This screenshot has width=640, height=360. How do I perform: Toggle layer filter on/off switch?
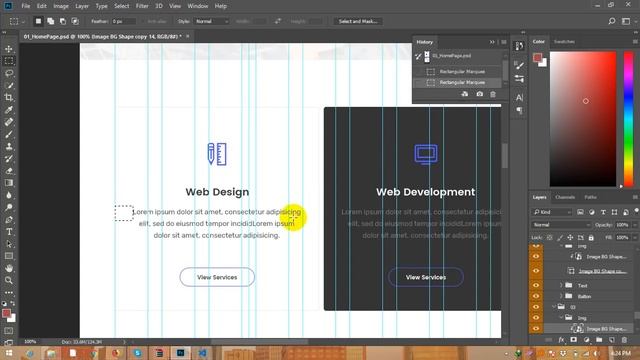point(636,211)
